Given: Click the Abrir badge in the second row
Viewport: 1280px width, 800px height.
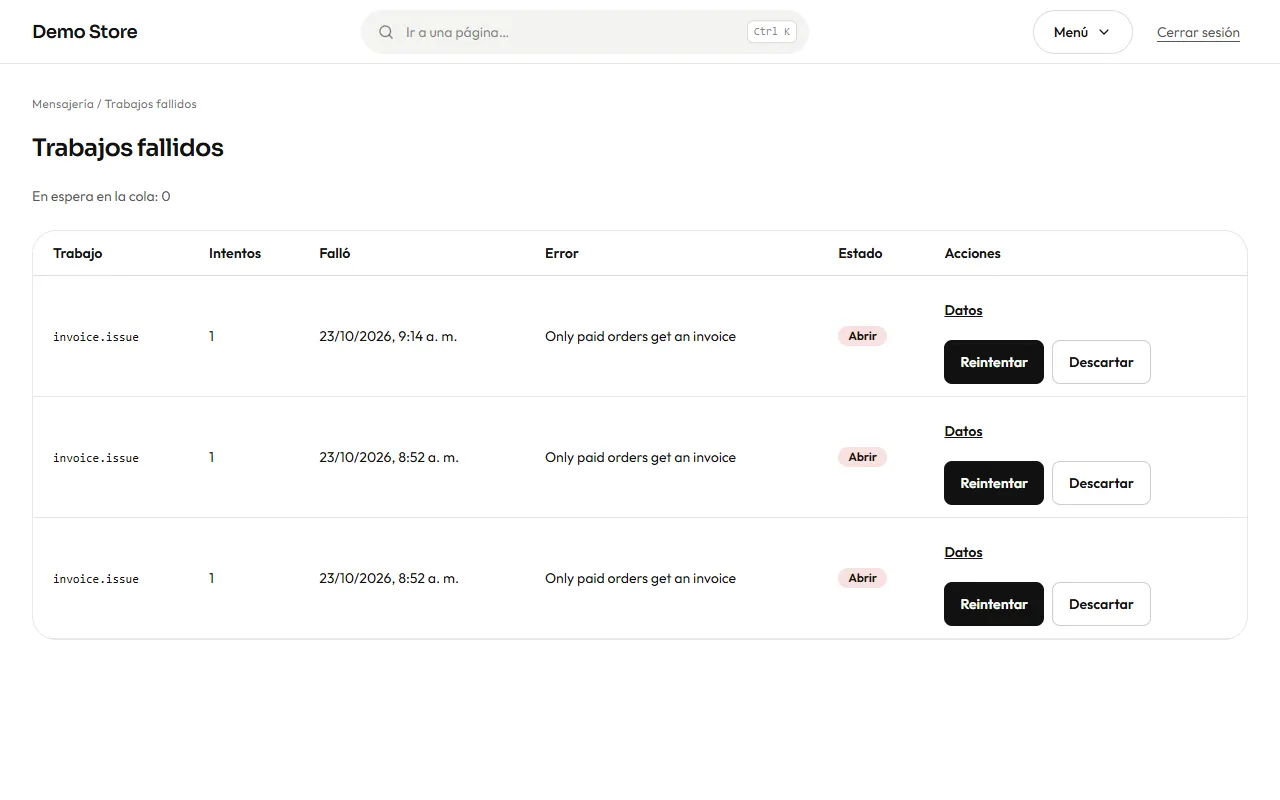Looking at the screenshot, I should [862, 457].
